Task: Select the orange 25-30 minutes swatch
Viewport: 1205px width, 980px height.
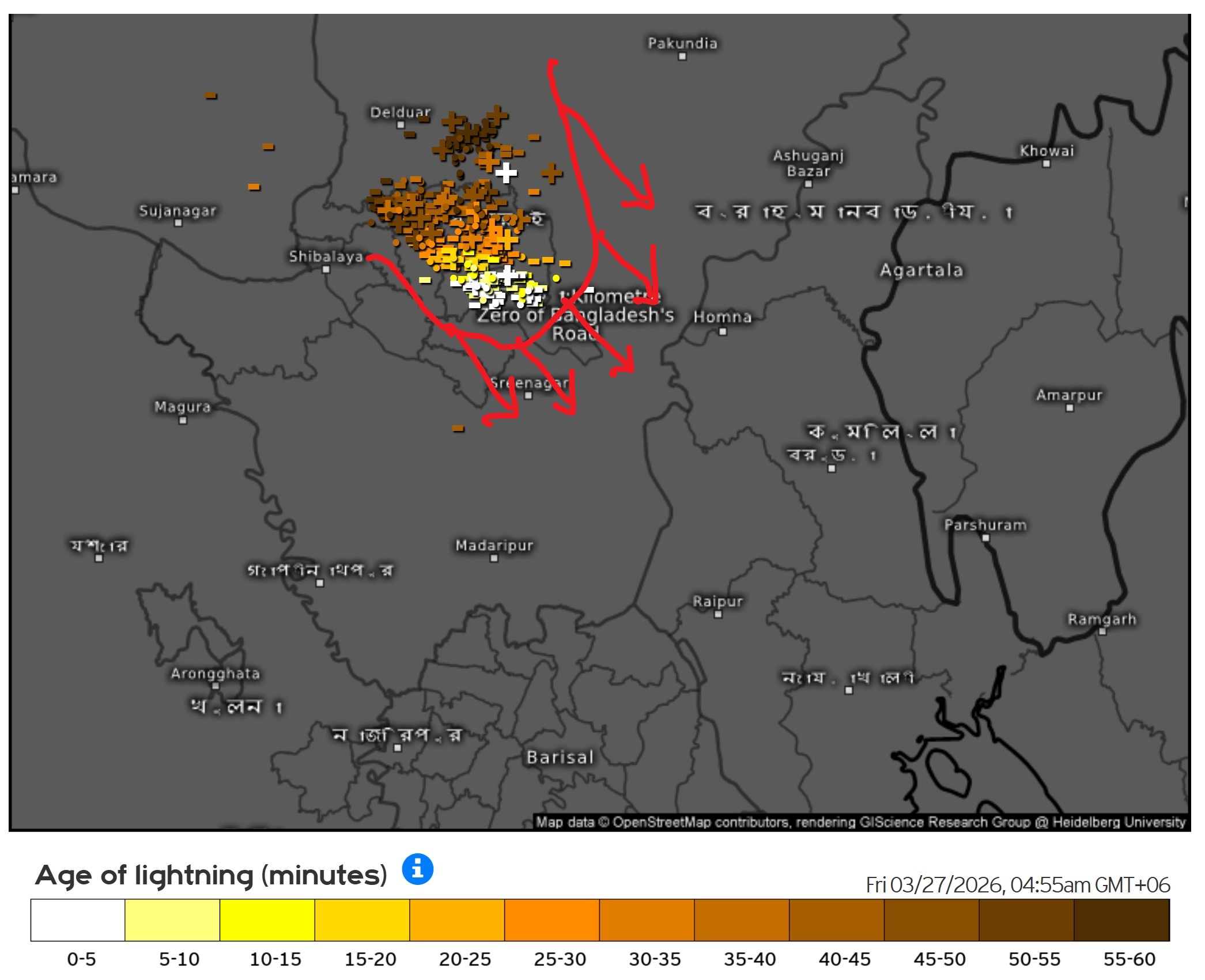Action: [x=551, y=920]
